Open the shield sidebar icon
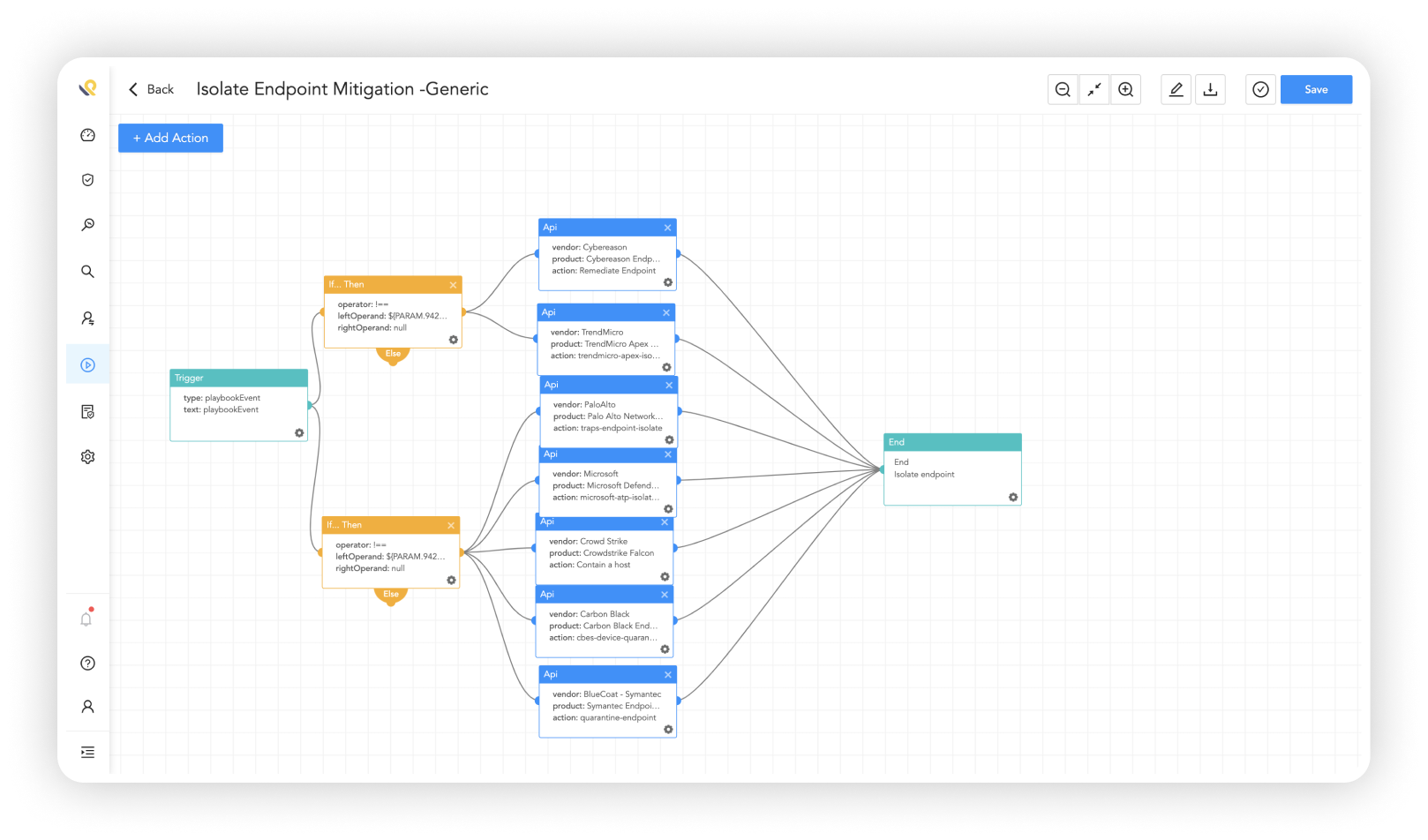The width and height of the screenshot is (1428, 840). tap(87, 180)
